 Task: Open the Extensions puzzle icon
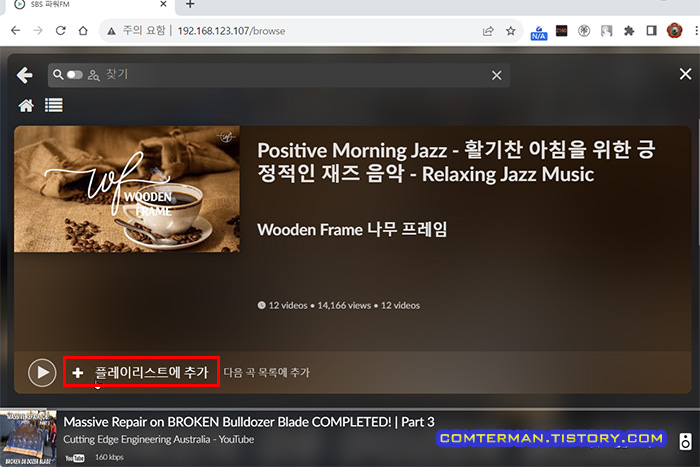[629, 30]
